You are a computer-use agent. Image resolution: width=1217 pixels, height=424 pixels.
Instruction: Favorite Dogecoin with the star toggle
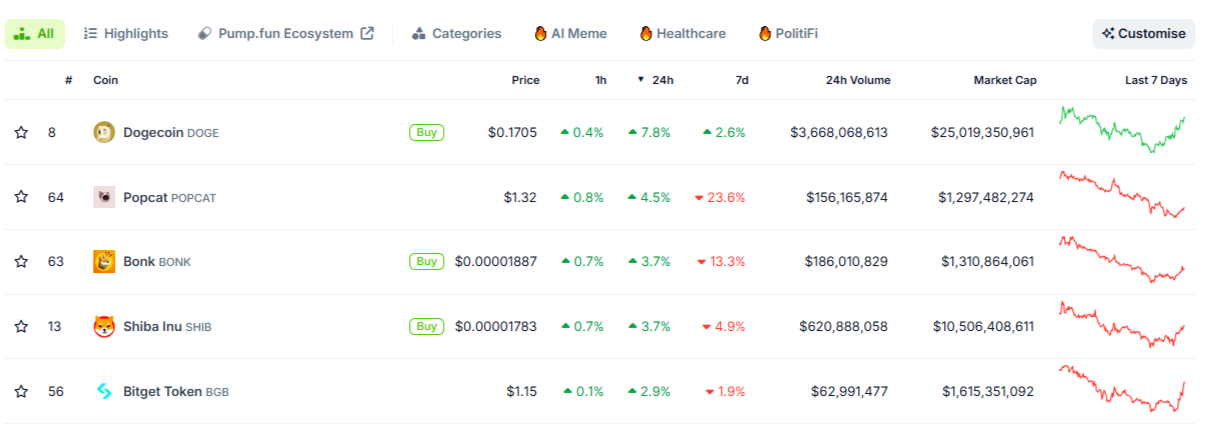point(21,132)
